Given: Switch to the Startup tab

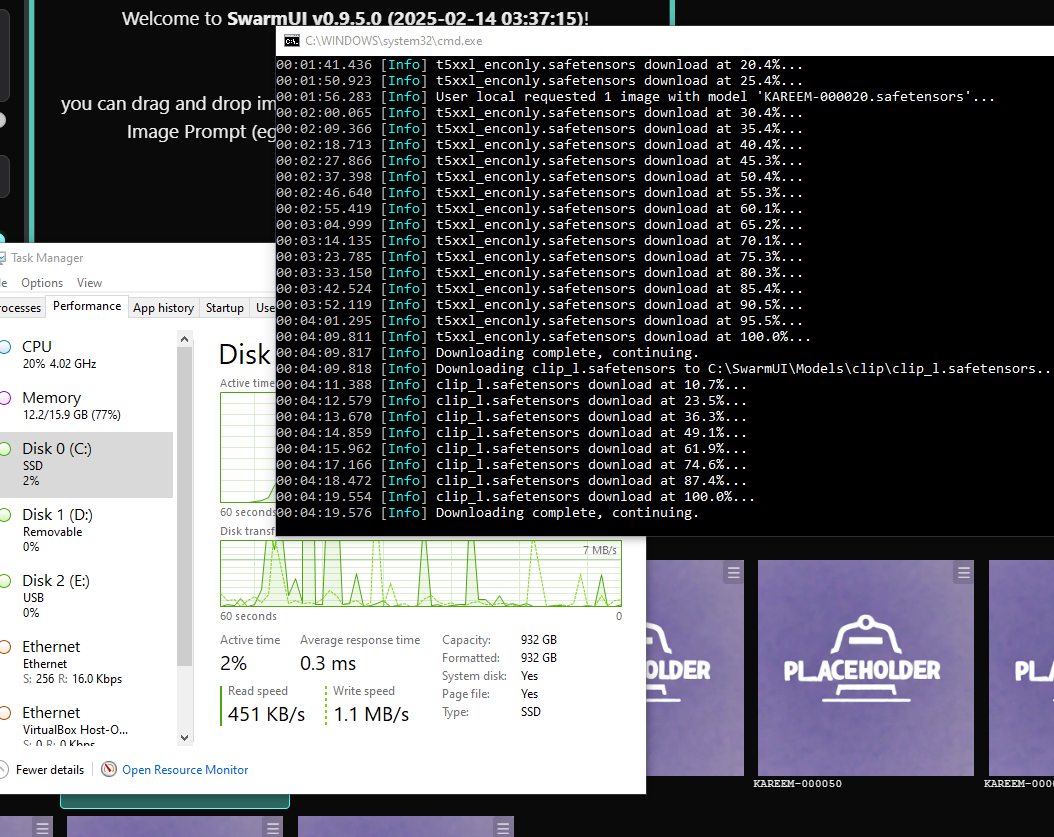Looking at the screenshot, I should click(225, 308).
